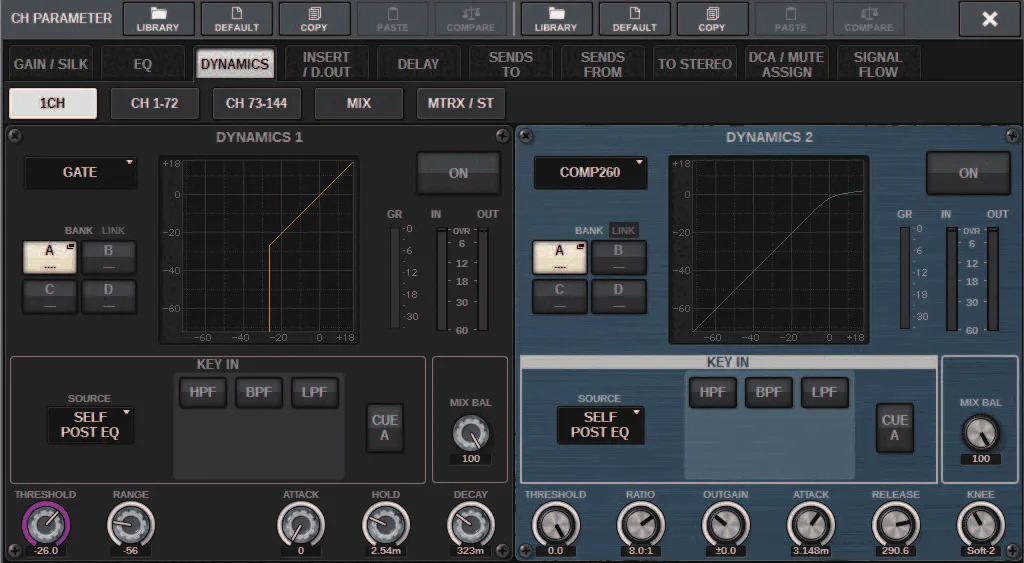The image size is (1024, 563).
Task: Click the first PASTE button in the toolbar
Action: click(x=392, y=18)
